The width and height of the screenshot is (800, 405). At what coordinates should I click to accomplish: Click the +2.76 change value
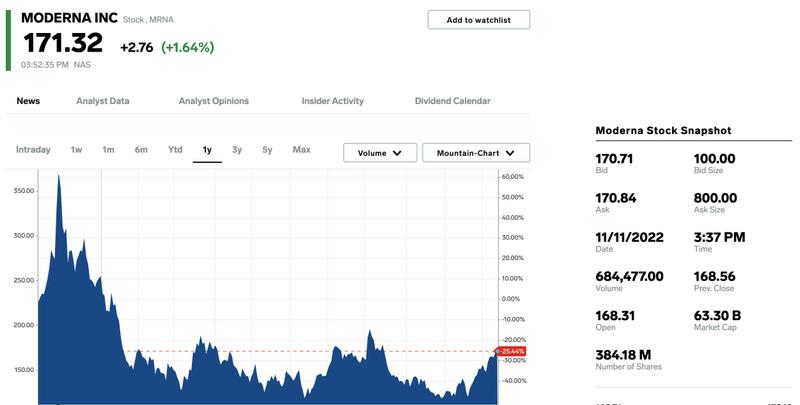(137, 47)
